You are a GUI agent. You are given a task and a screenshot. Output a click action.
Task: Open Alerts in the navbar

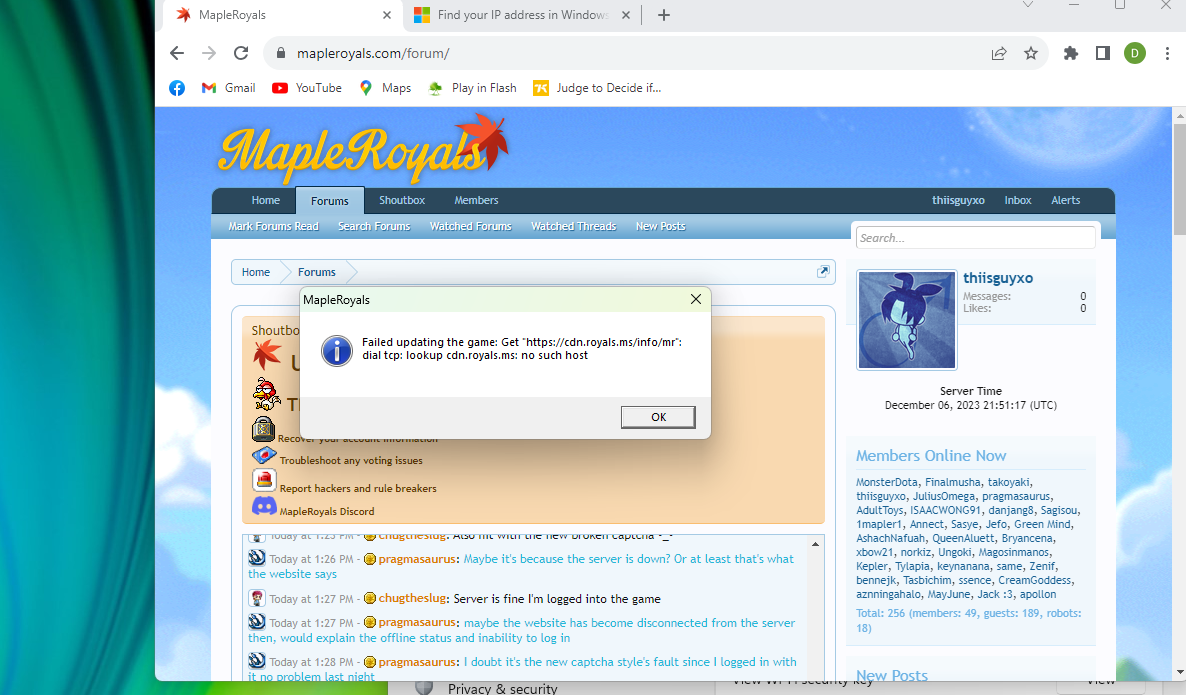point(1065,200)
